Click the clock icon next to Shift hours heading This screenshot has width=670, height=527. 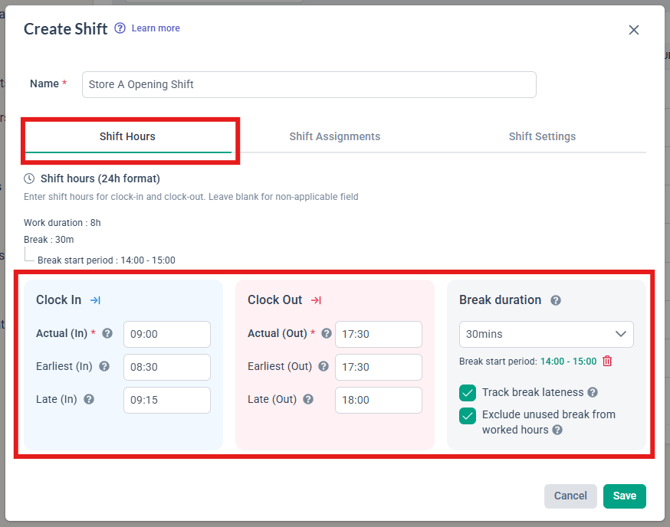tap(29, 179)
